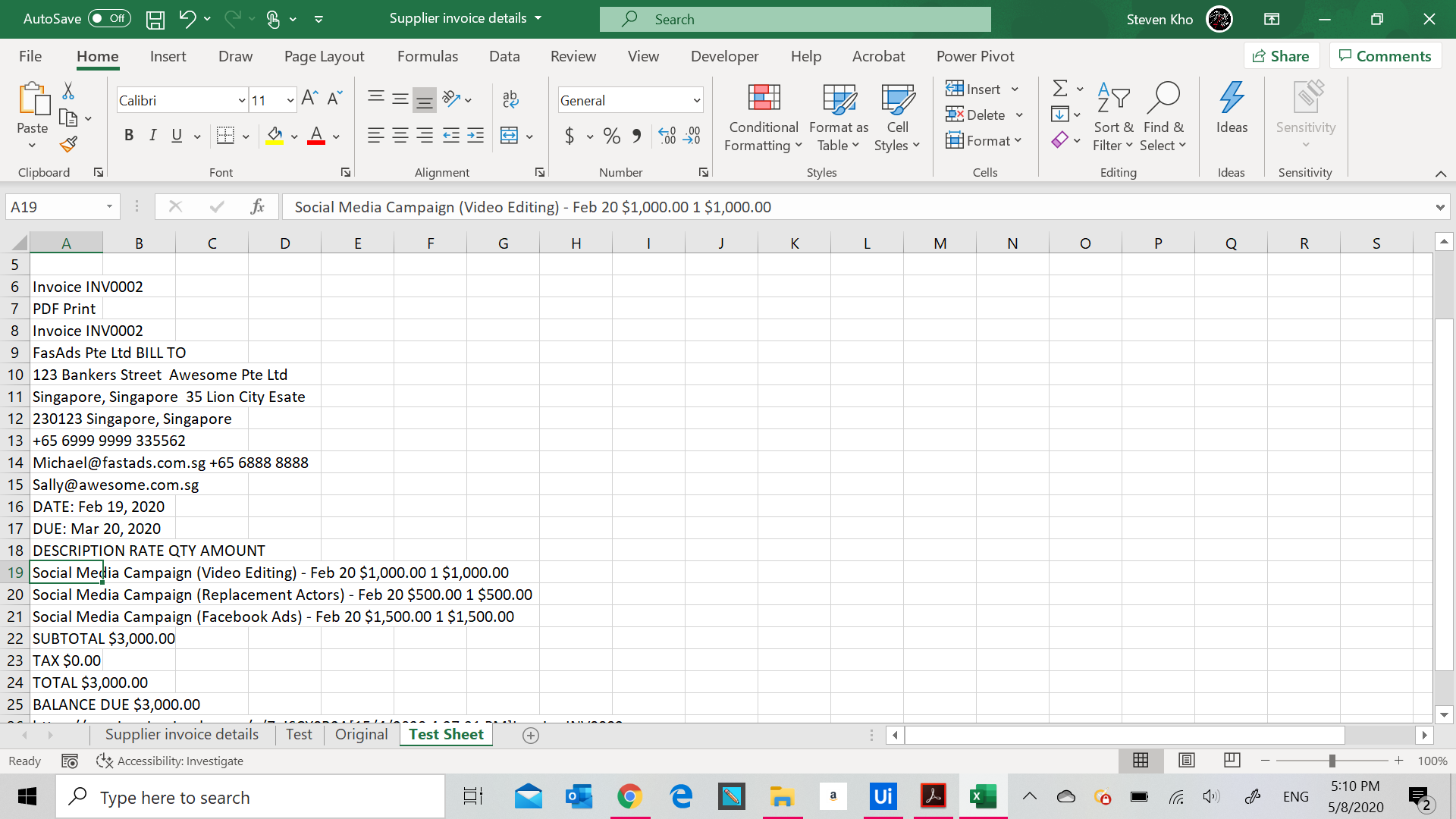Click the Save floppy disk icon
Viewport: 1456px width, 819px height.
[x=155, y=20]
